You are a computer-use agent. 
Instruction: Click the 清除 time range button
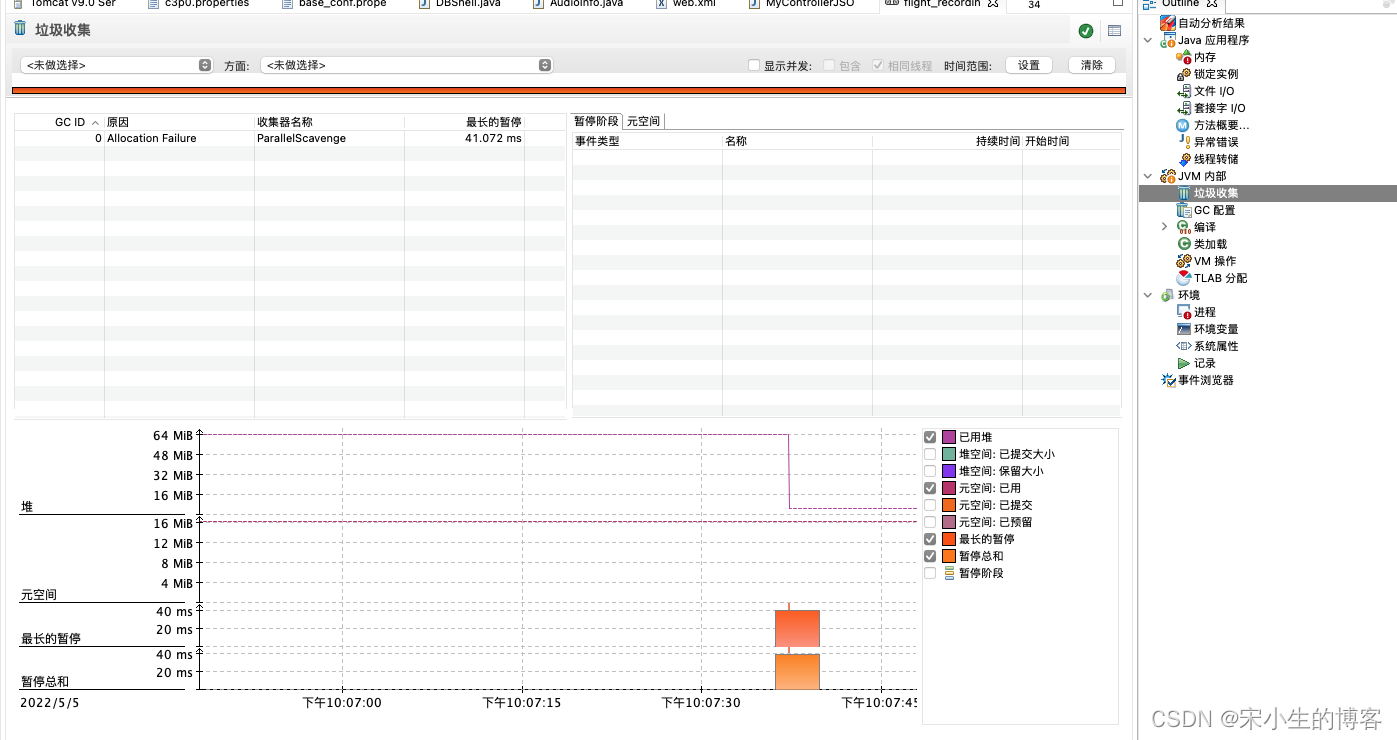click(x=1092, y=65)
